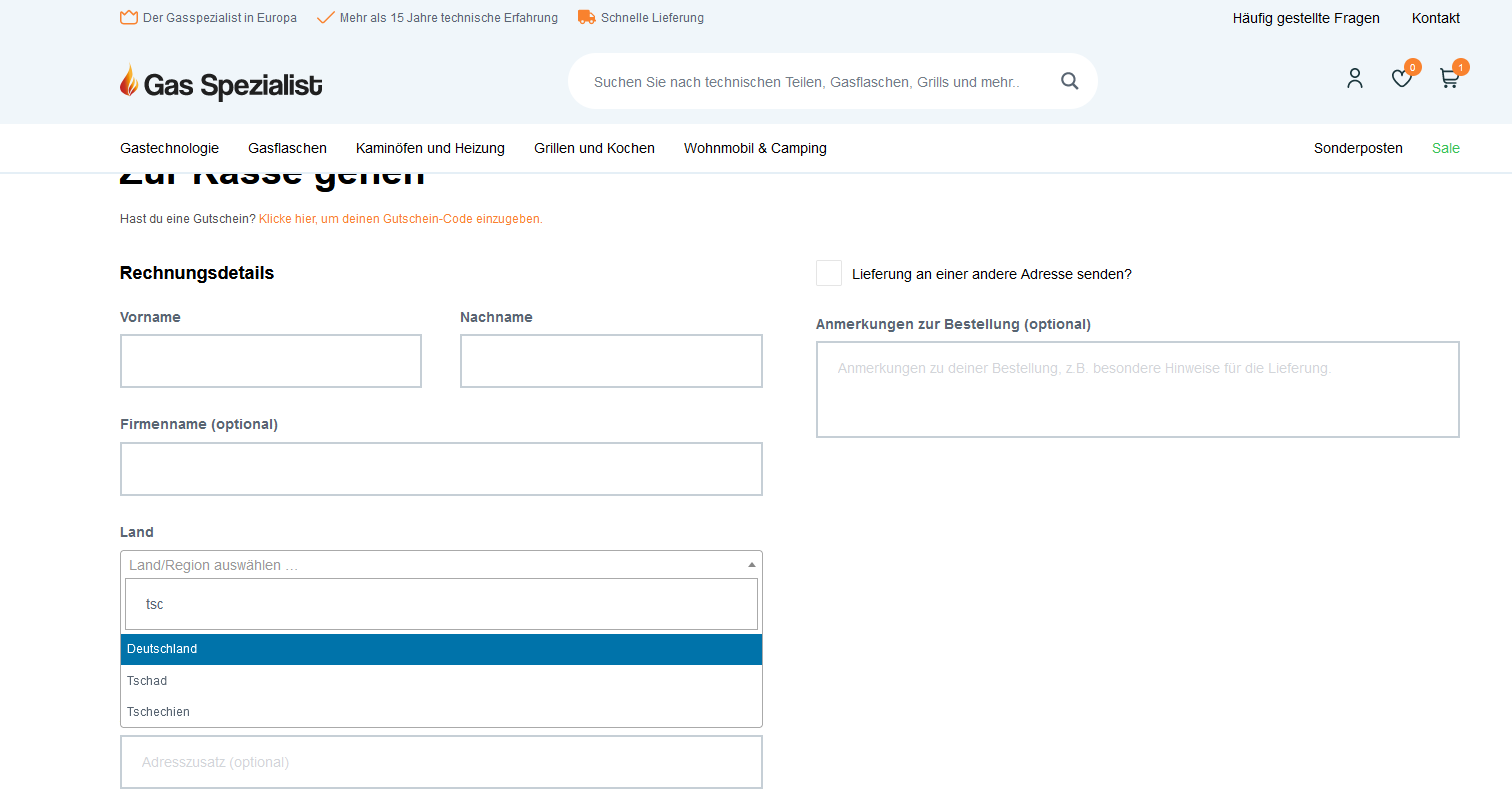Choose Tschechien in the country list
Screen dimensions: 1512x805
click(x=441, y=712)
